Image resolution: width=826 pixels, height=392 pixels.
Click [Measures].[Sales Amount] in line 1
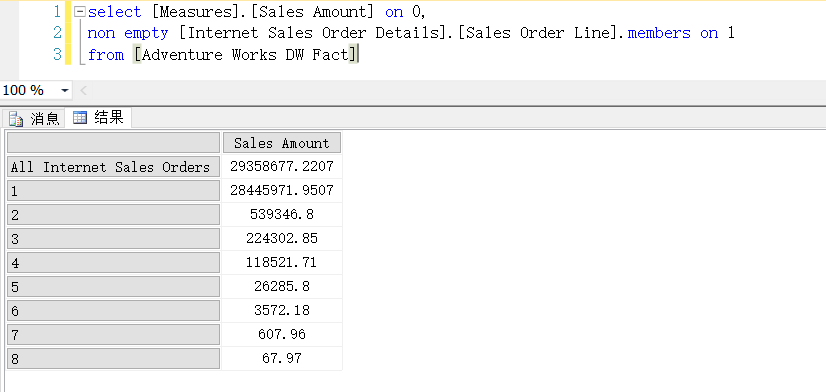[262, 12]
